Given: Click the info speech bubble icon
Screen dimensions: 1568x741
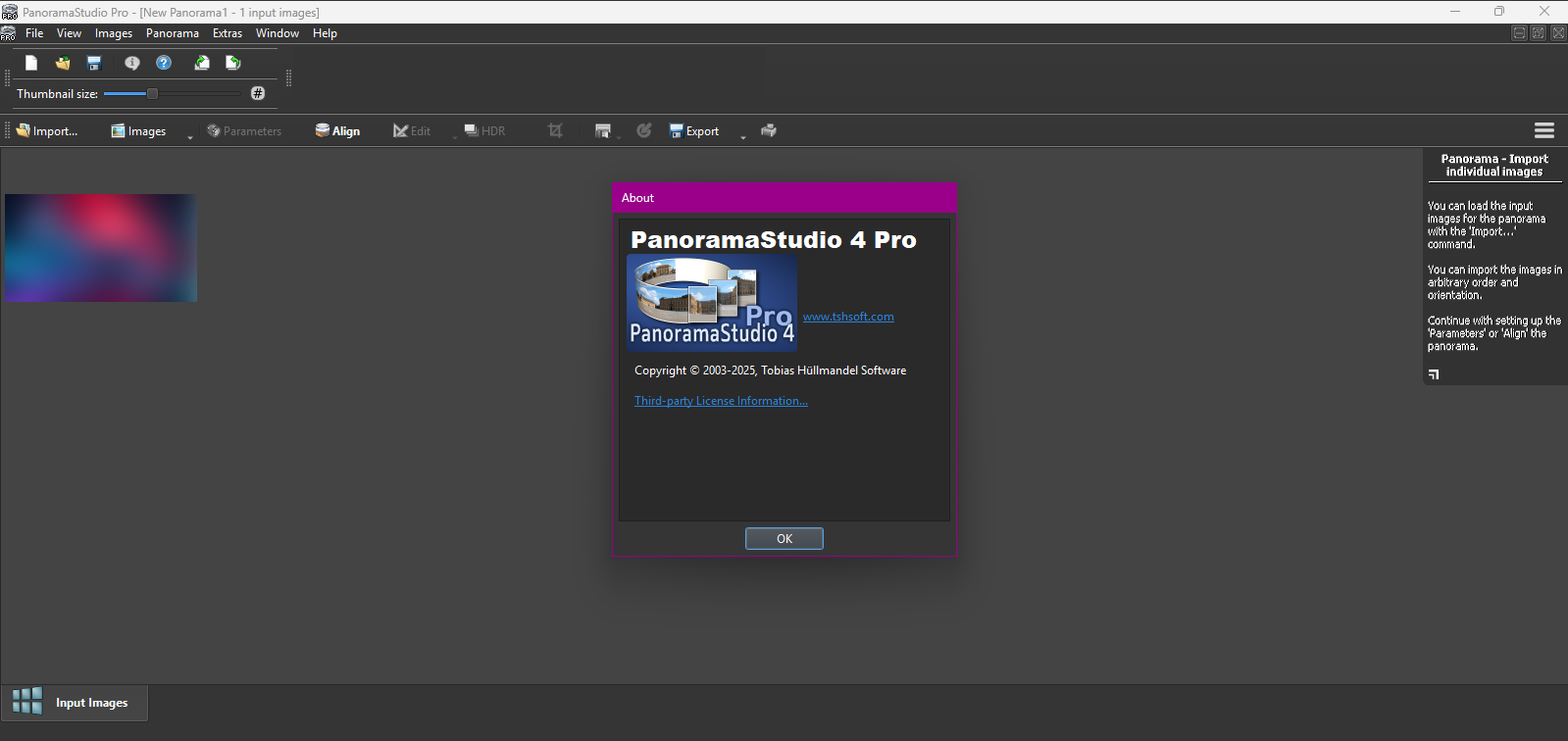Looking at the screenshot, I should 132,63.
